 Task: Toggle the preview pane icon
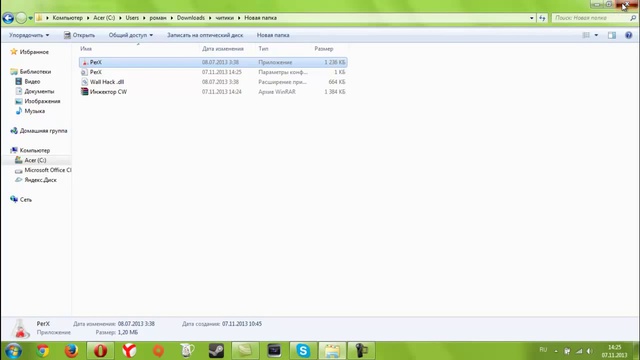(x=612, y=35)
